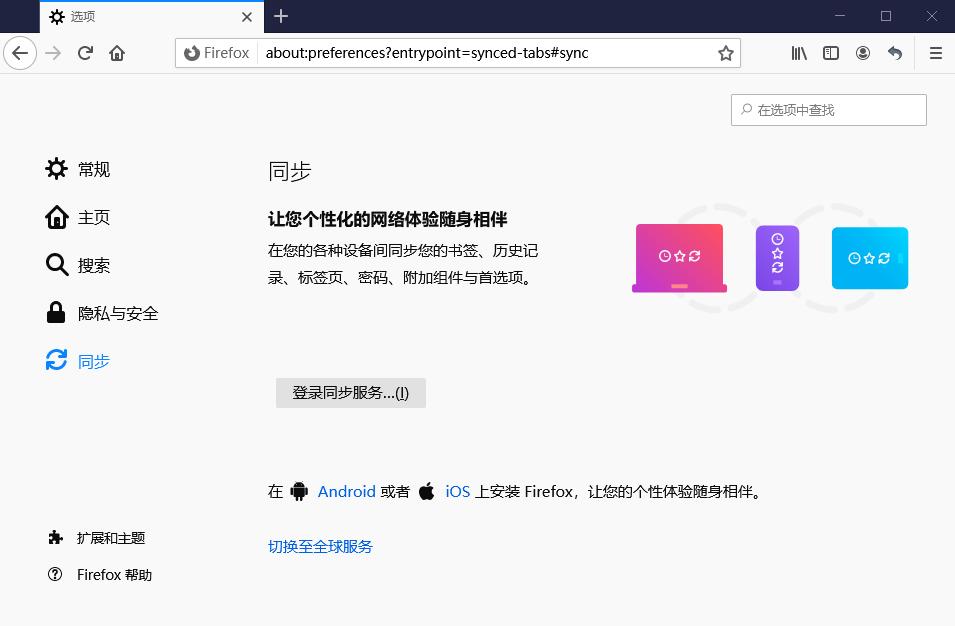Click the 切换至全球服务 link
The height and width of the screenshot is (626, 955).
(x=320, y=546)
